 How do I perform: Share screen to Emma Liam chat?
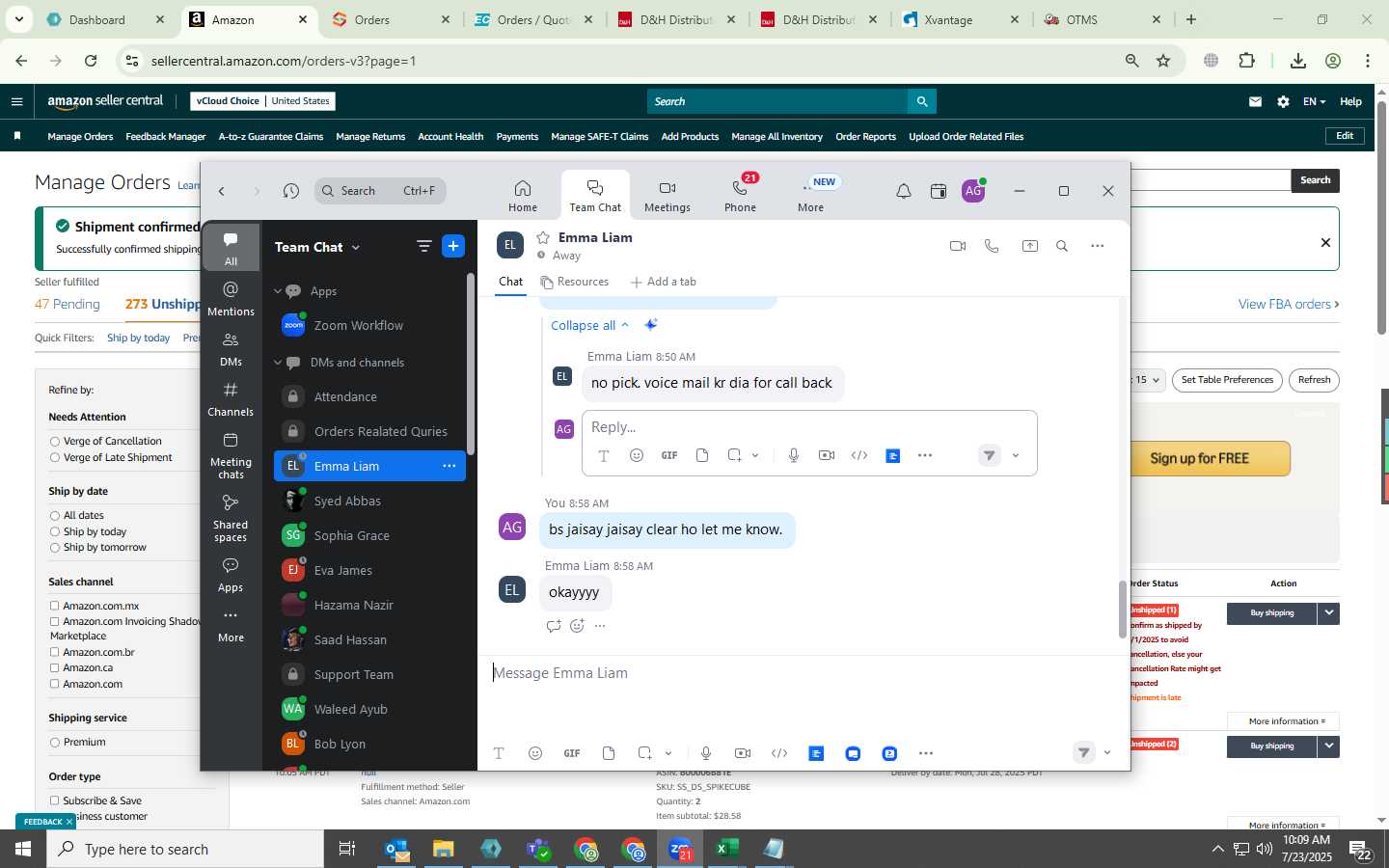coord(1030,246)
